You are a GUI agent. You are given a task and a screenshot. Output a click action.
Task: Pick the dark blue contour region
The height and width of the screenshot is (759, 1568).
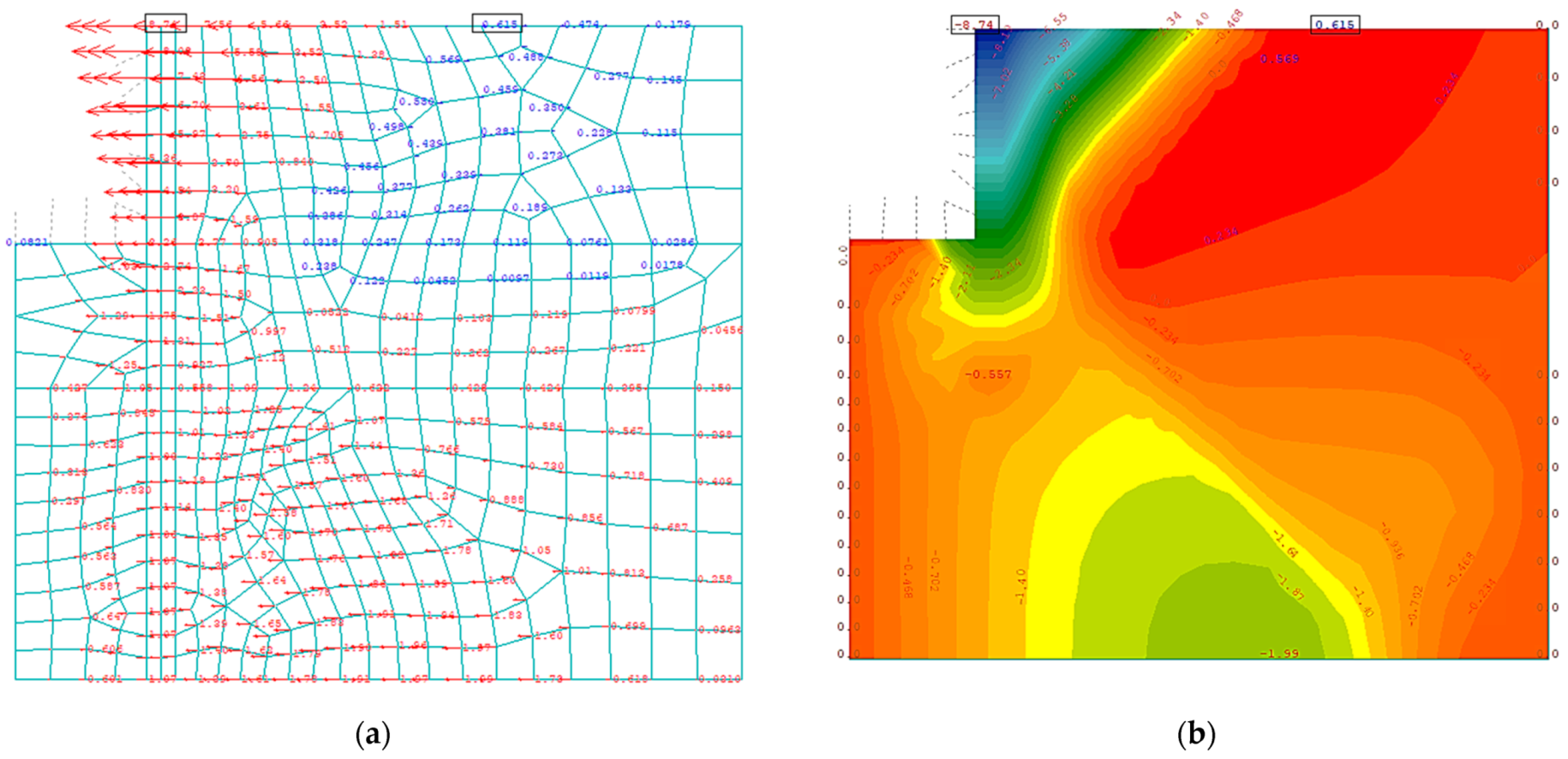coord(998,60)
